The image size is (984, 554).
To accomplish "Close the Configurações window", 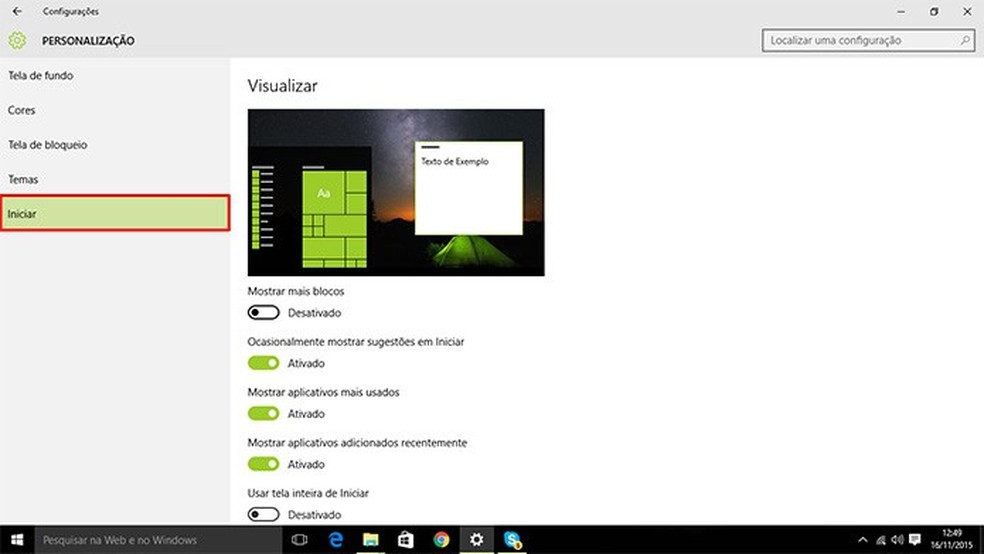I will 967,11.
